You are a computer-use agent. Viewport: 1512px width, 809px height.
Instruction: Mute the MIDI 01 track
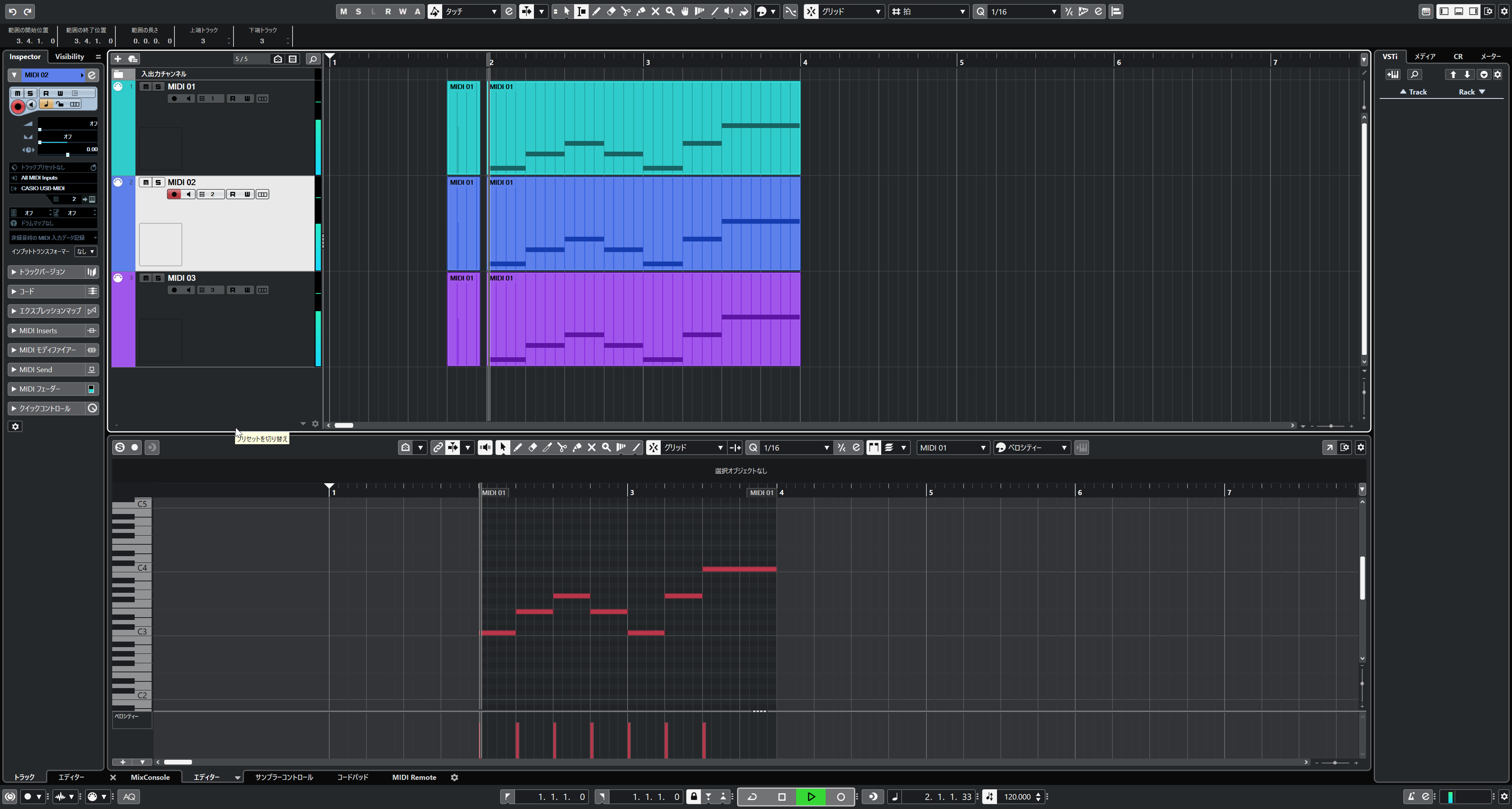(x=146, y=86)
